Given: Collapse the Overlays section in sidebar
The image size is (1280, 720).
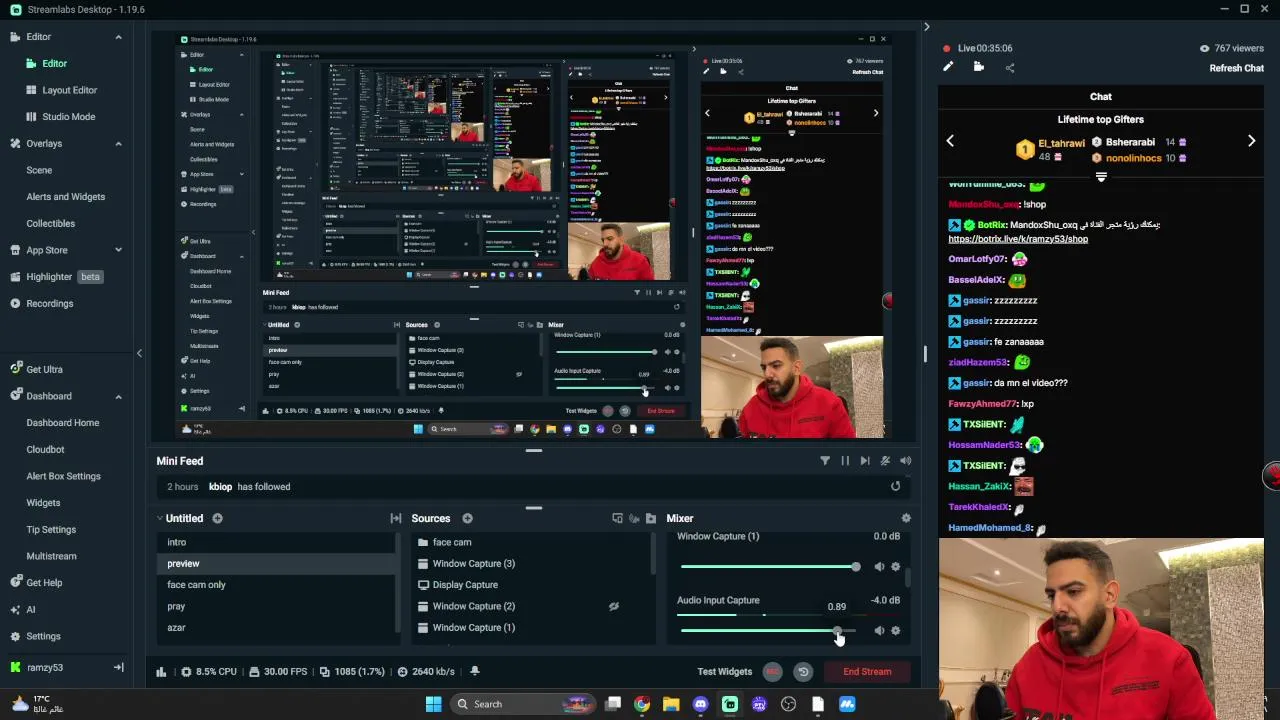Looking at the screenshot, I should click(118, 144).
